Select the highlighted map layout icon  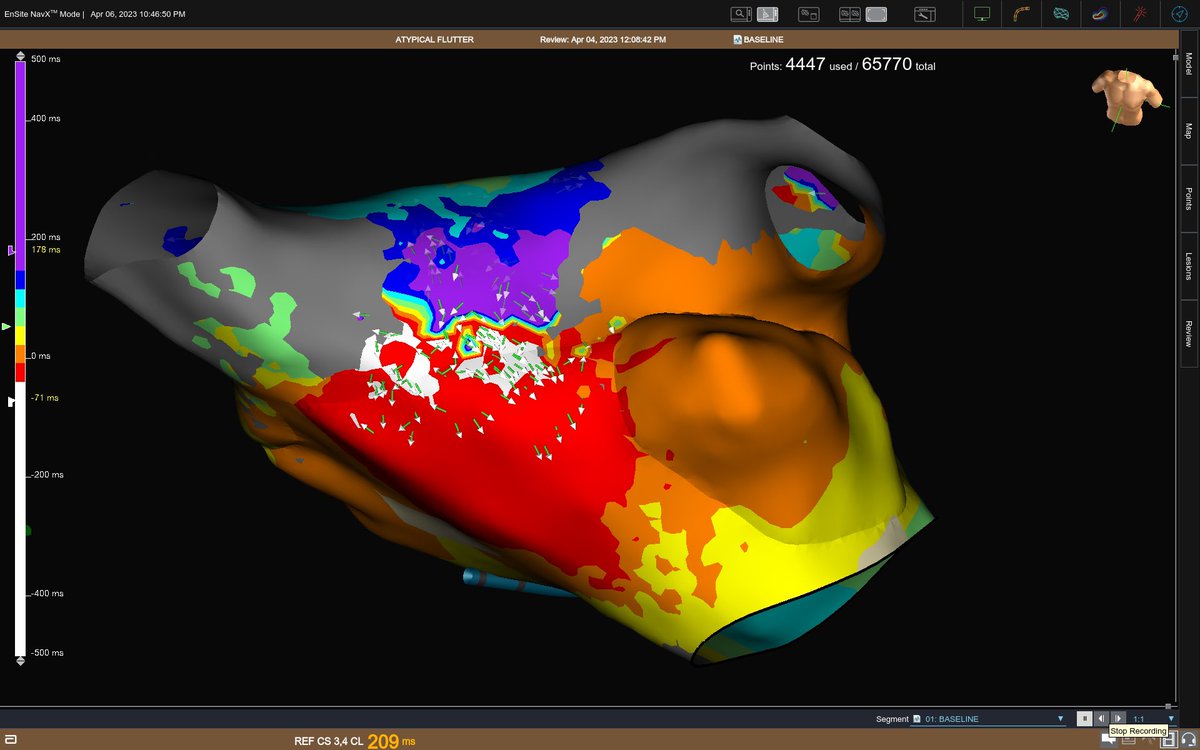tap(768, 14)
